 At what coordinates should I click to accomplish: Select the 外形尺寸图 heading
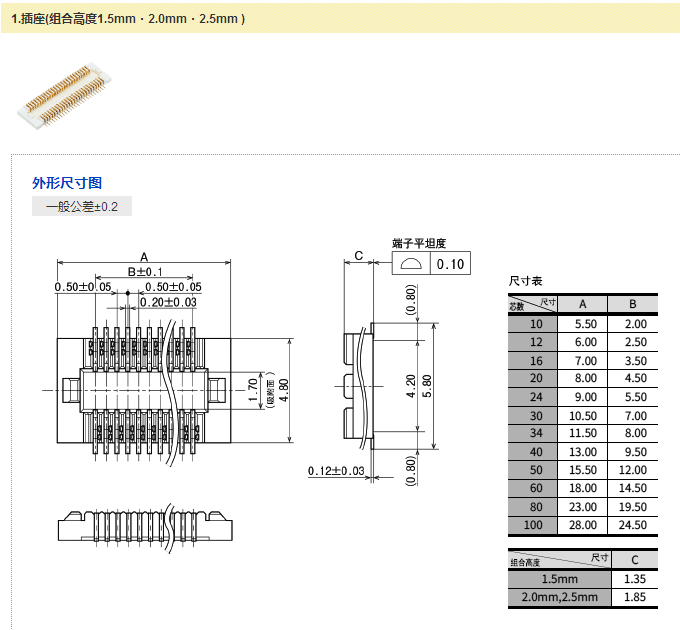[67, 183]
